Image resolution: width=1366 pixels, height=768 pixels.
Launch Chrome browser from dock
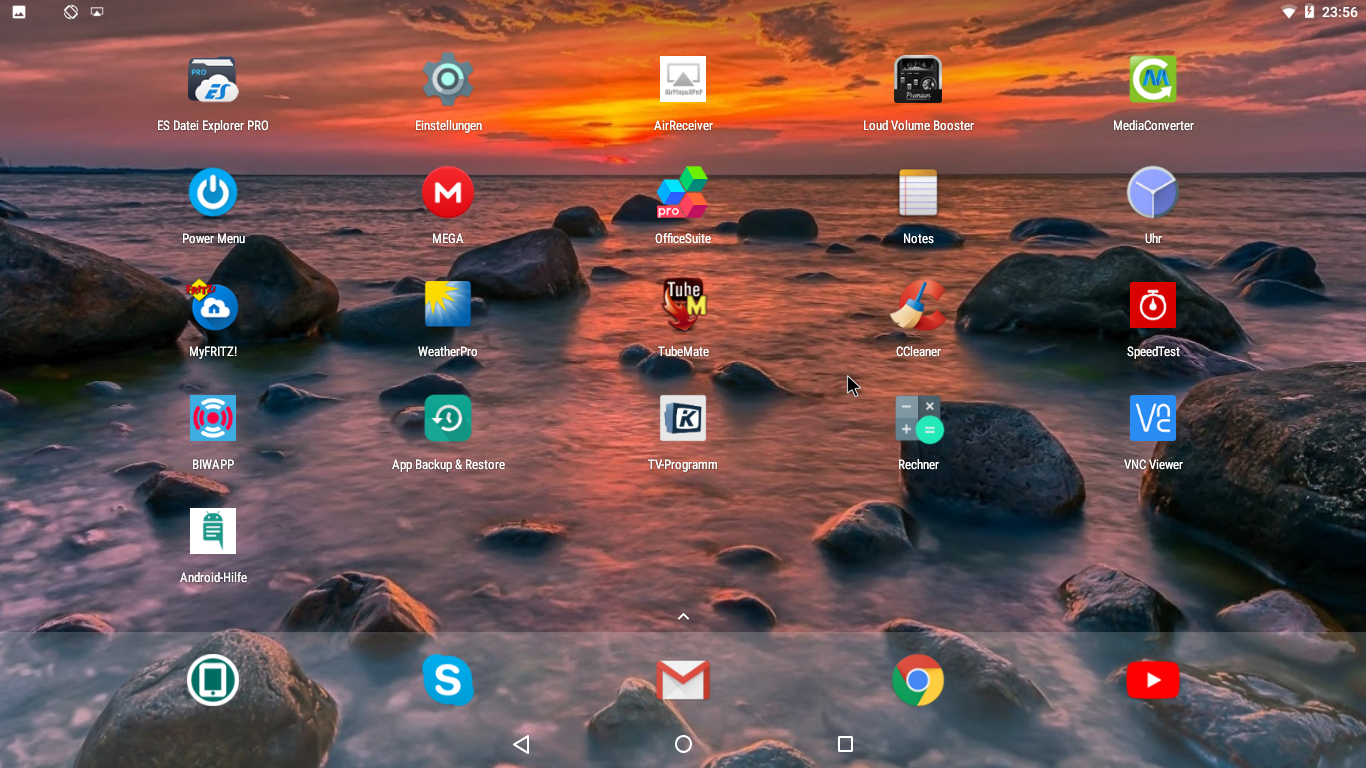(x=918, y=681)
